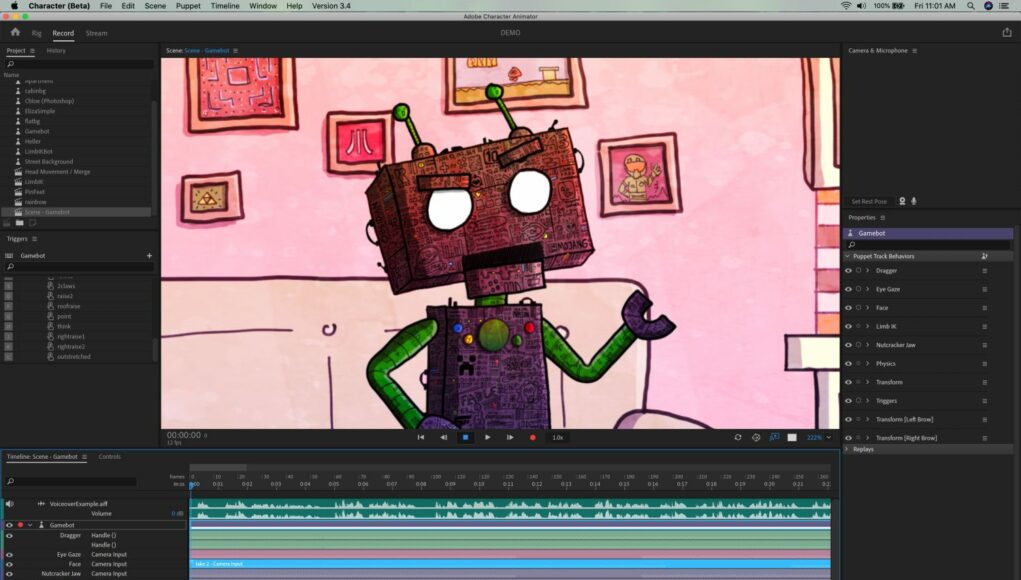Collapse the Puppet Track Behaviors section

[x=847, y=256]
